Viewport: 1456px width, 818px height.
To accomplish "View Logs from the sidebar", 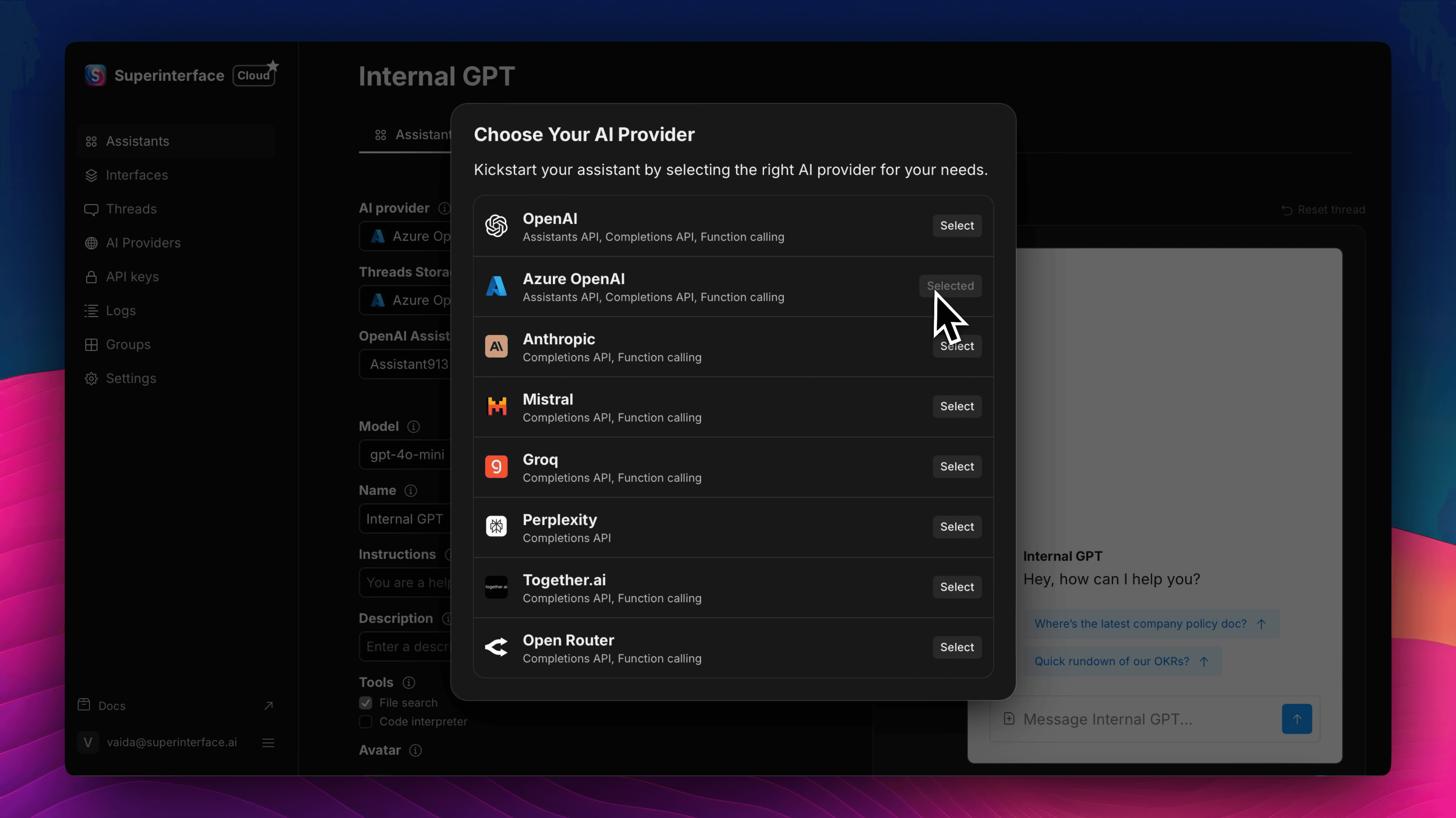I will 120,310.
